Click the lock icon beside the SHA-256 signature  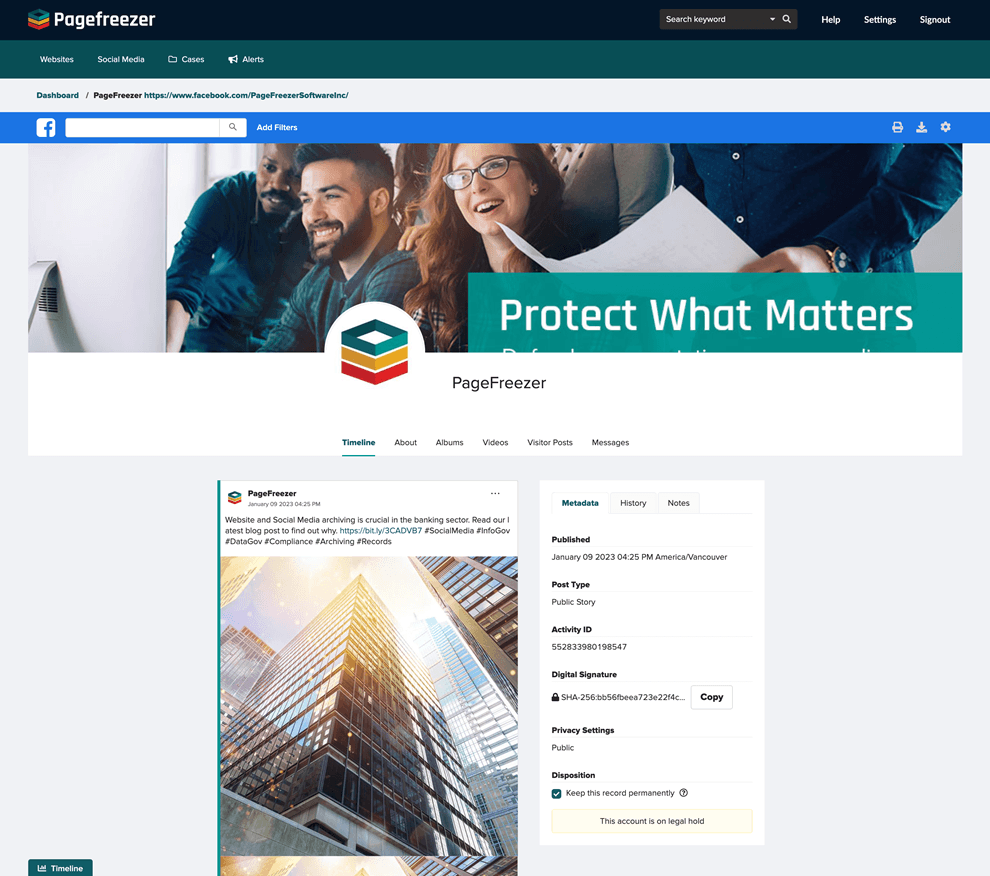(555, 697)
